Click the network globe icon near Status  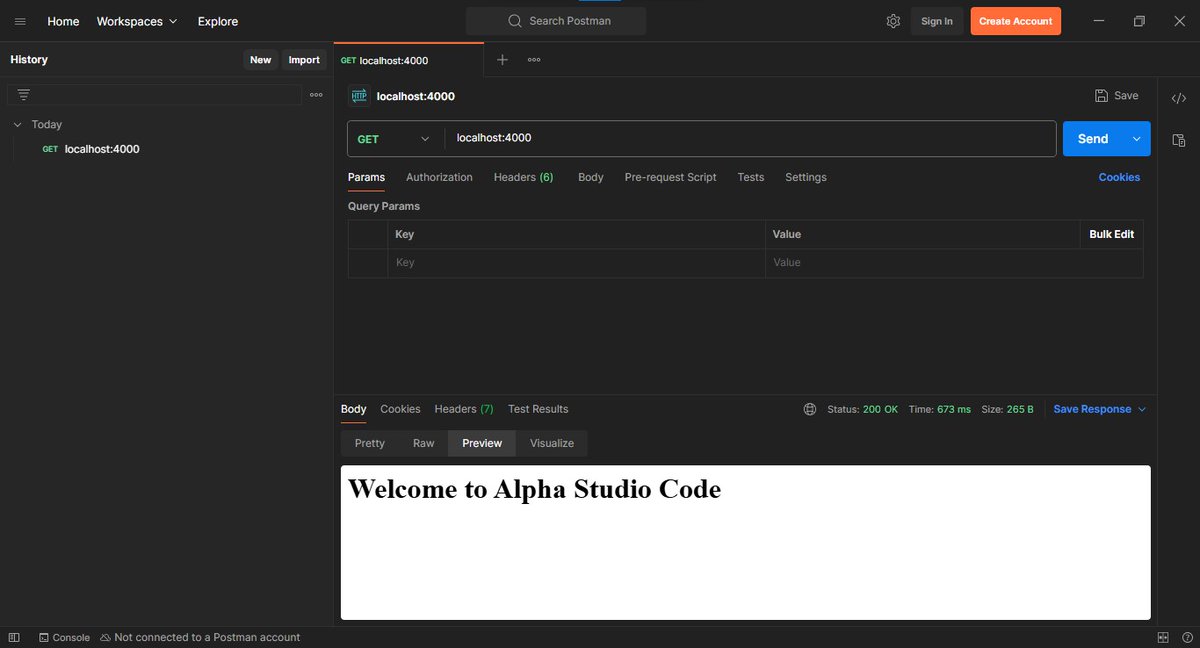point(810,409)
